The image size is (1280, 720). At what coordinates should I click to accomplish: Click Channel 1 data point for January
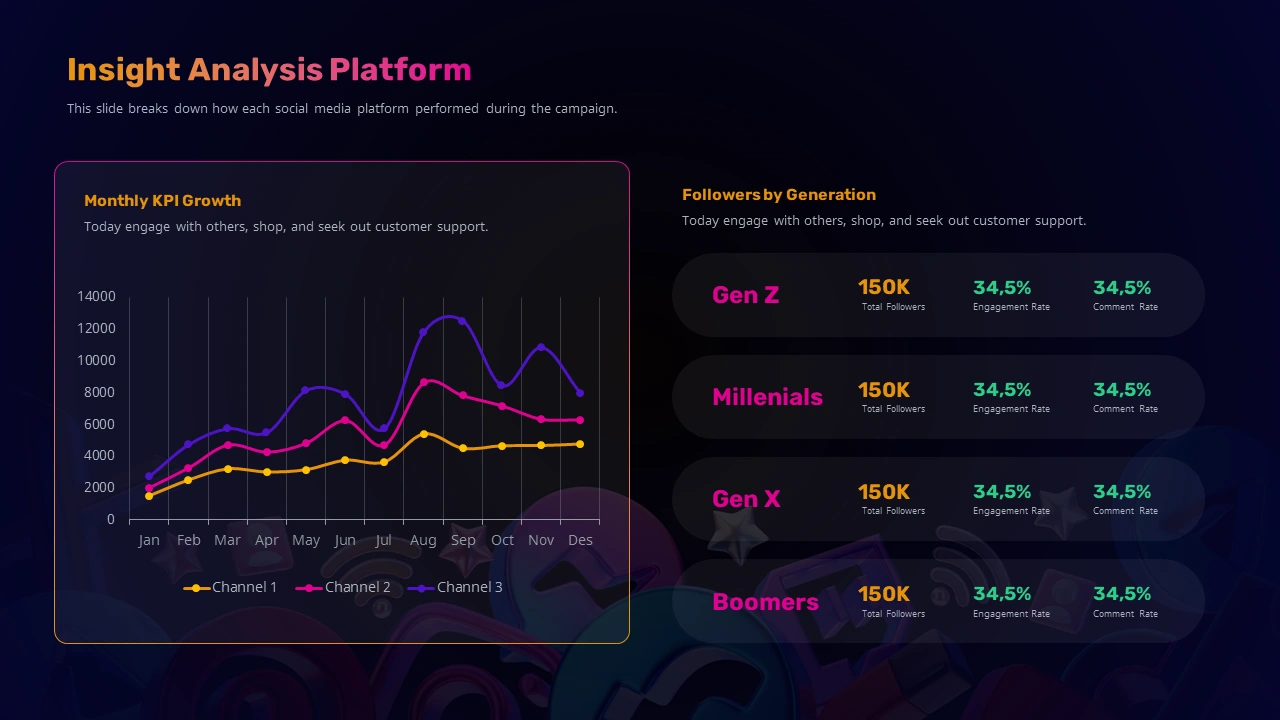(149, 496)
